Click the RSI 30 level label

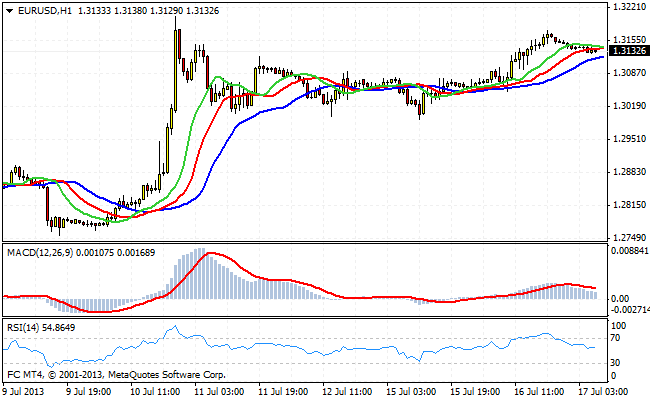(x=616, y=363)
